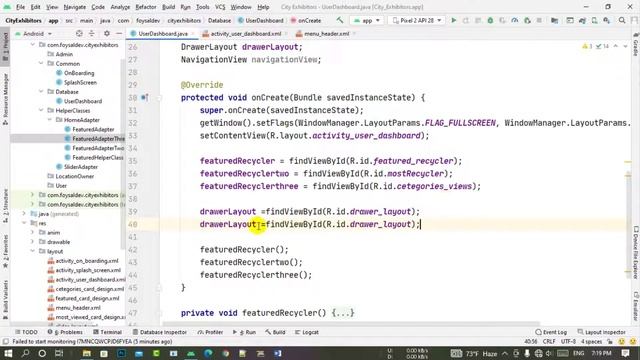Go to next highlighted error arrow

click(625, 47)
